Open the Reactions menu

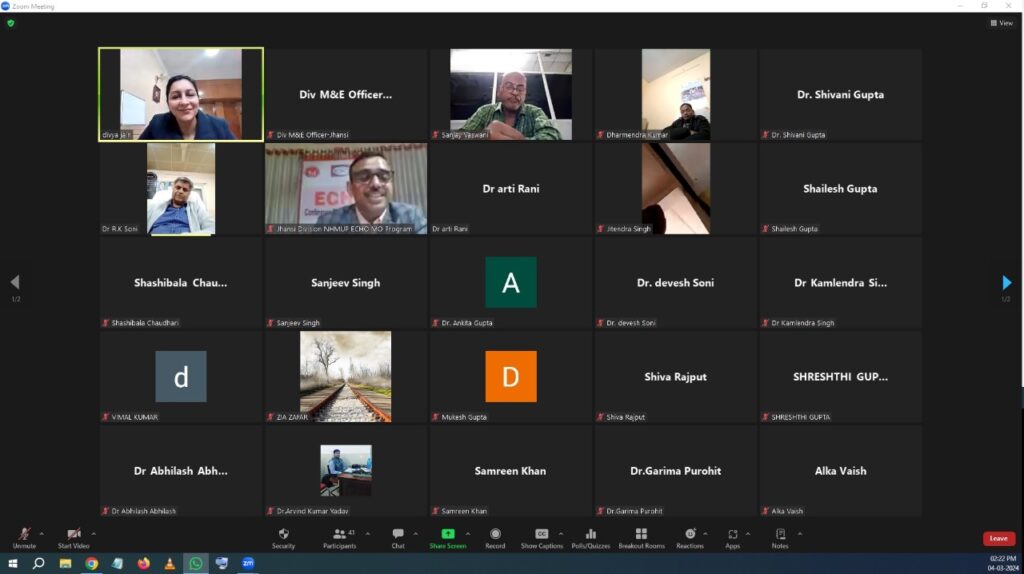[689, 536]
